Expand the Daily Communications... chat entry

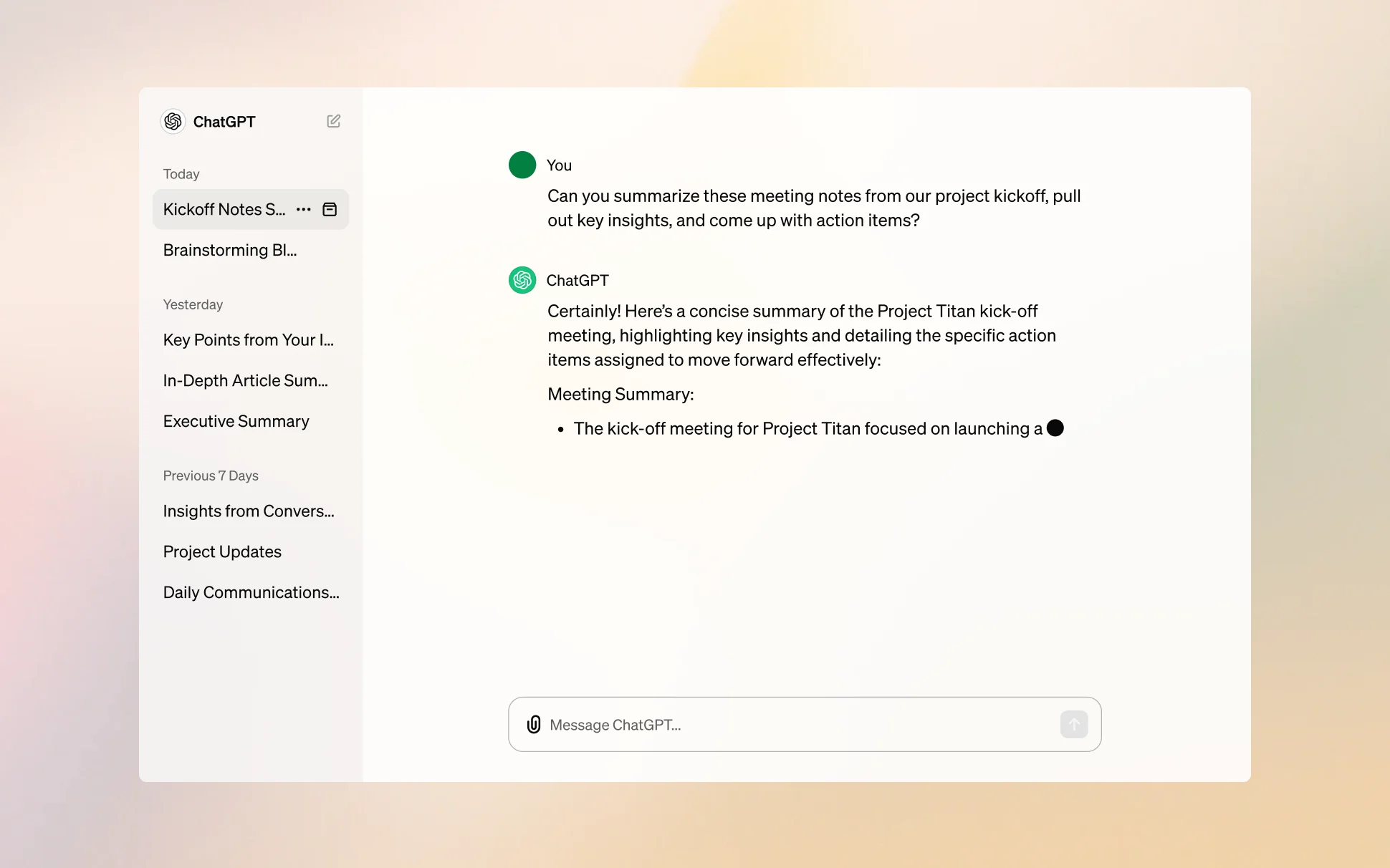coord(251,592)
